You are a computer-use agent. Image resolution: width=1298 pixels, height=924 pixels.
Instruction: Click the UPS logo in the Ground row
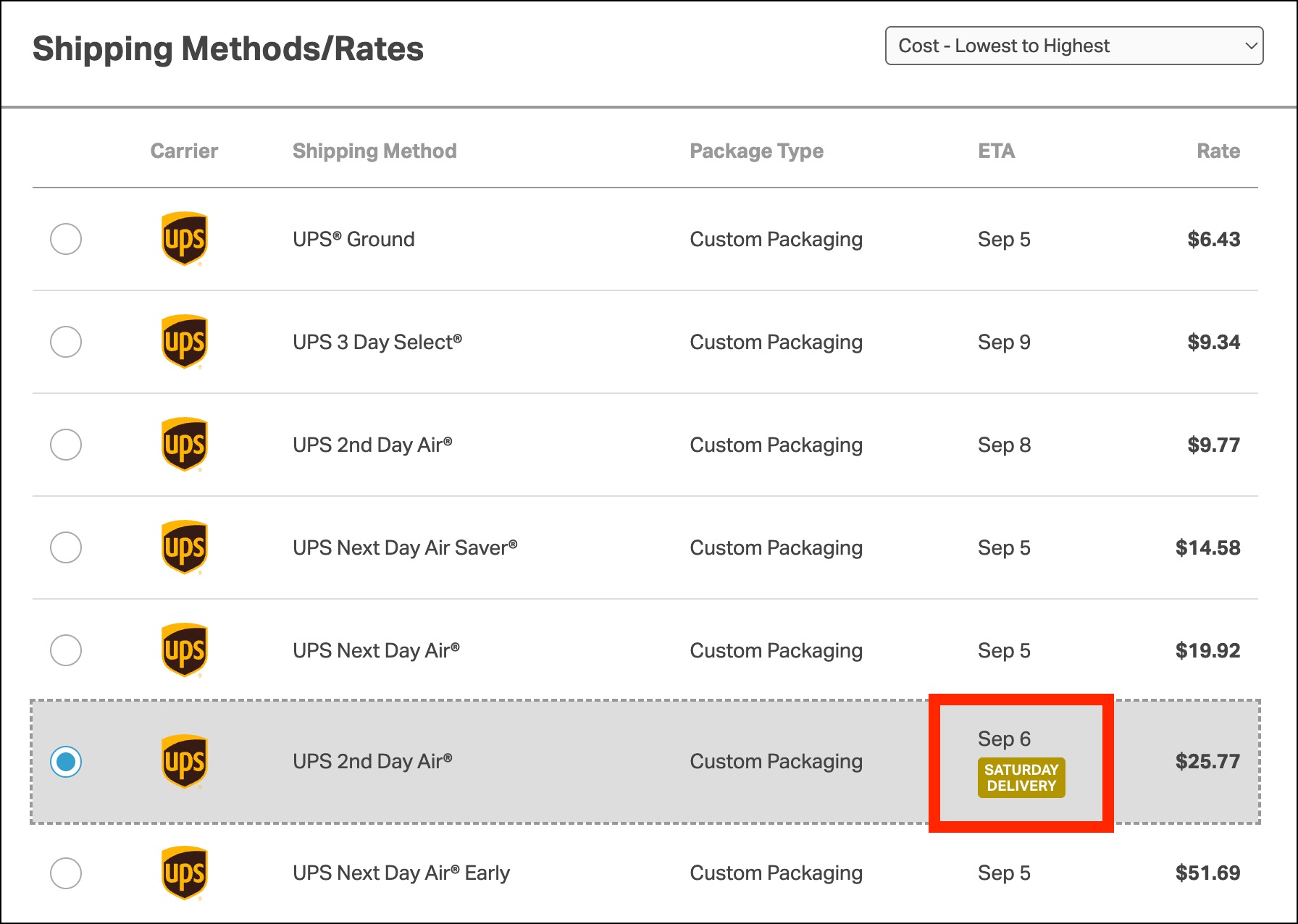click(184, 239)
